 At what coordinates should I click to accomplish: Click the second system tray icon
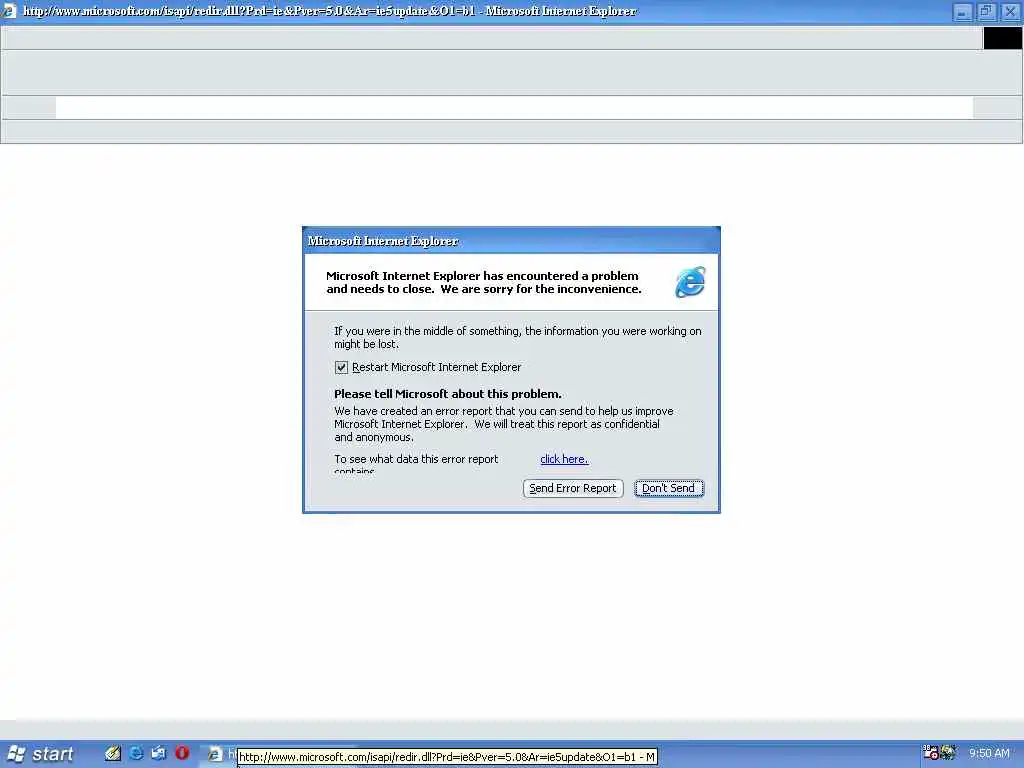point(948,752)
